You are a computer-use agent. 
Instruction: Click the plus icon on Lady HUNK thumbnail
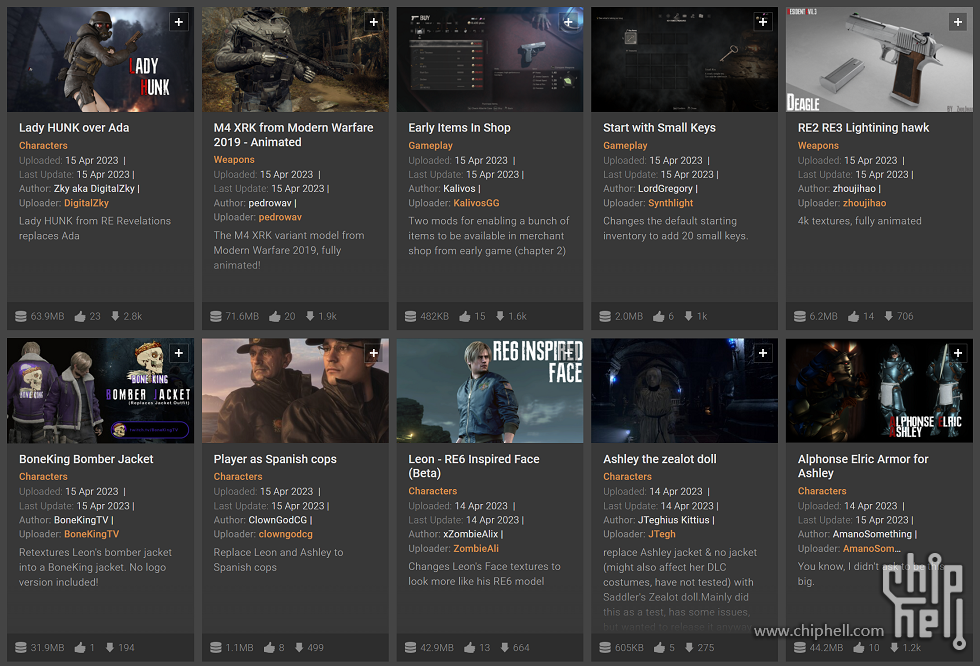point(179,22)
